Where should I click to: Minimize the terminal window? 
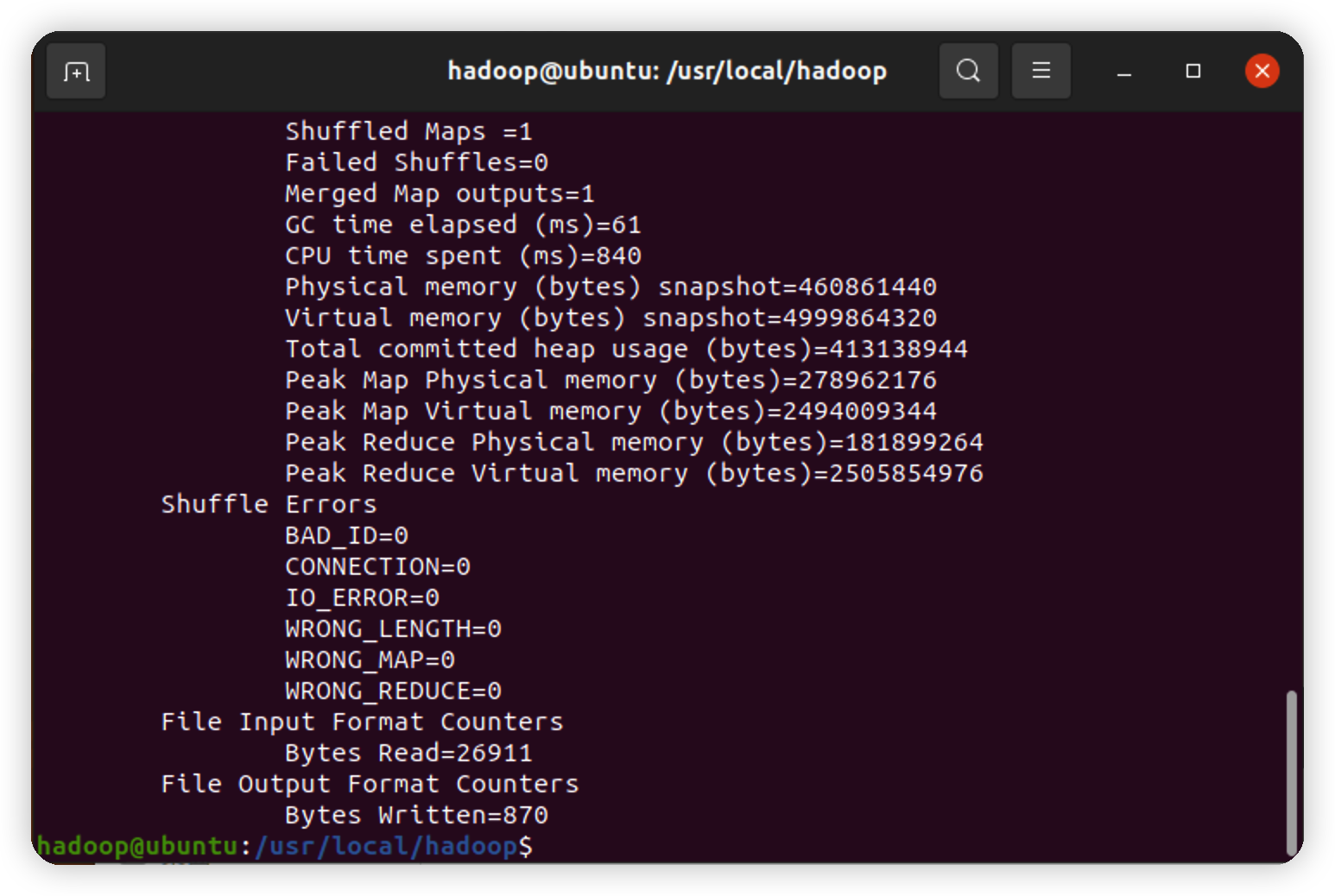[1123, 72]
